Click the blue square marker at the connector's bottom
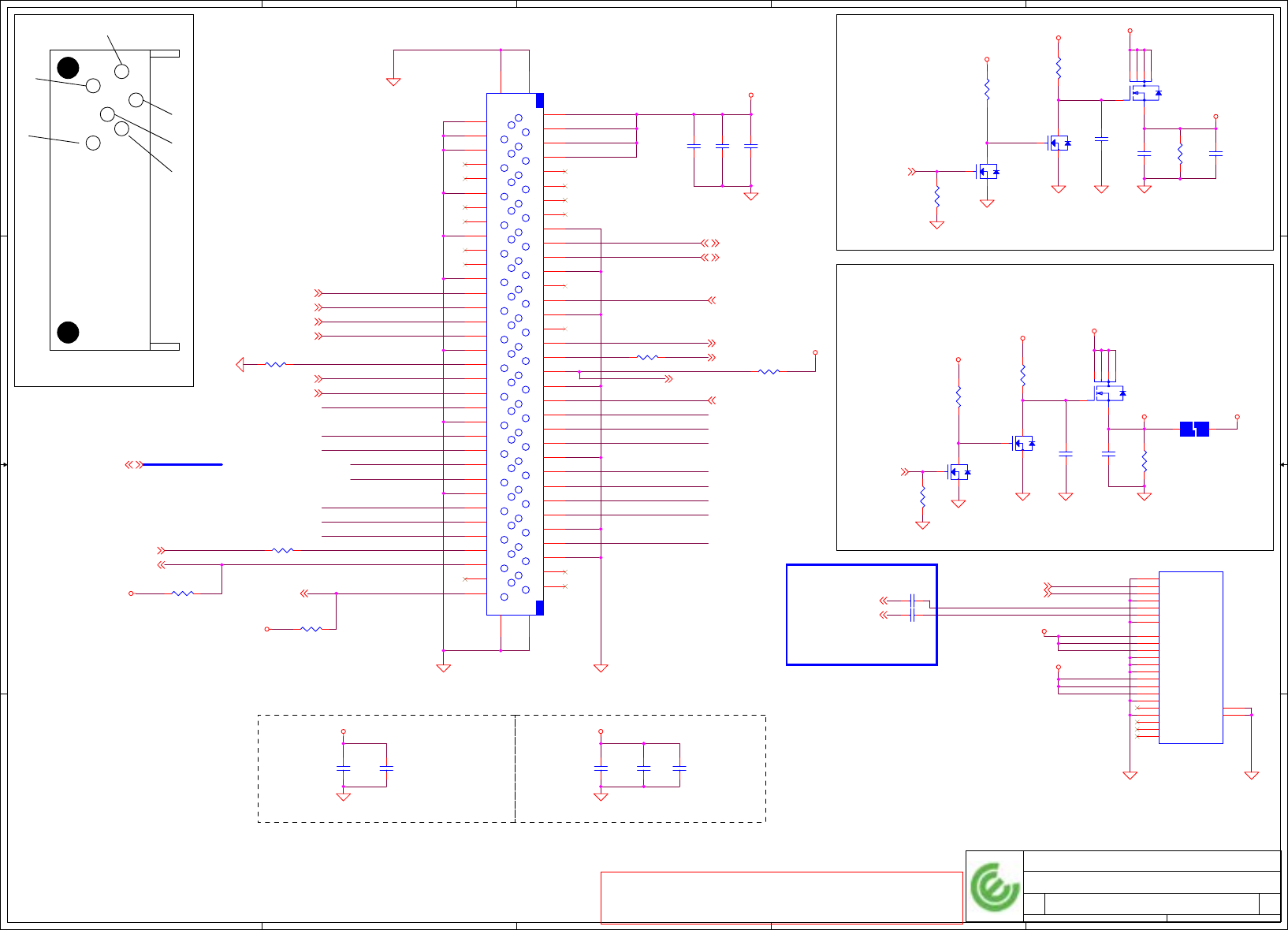 (540, 608)
